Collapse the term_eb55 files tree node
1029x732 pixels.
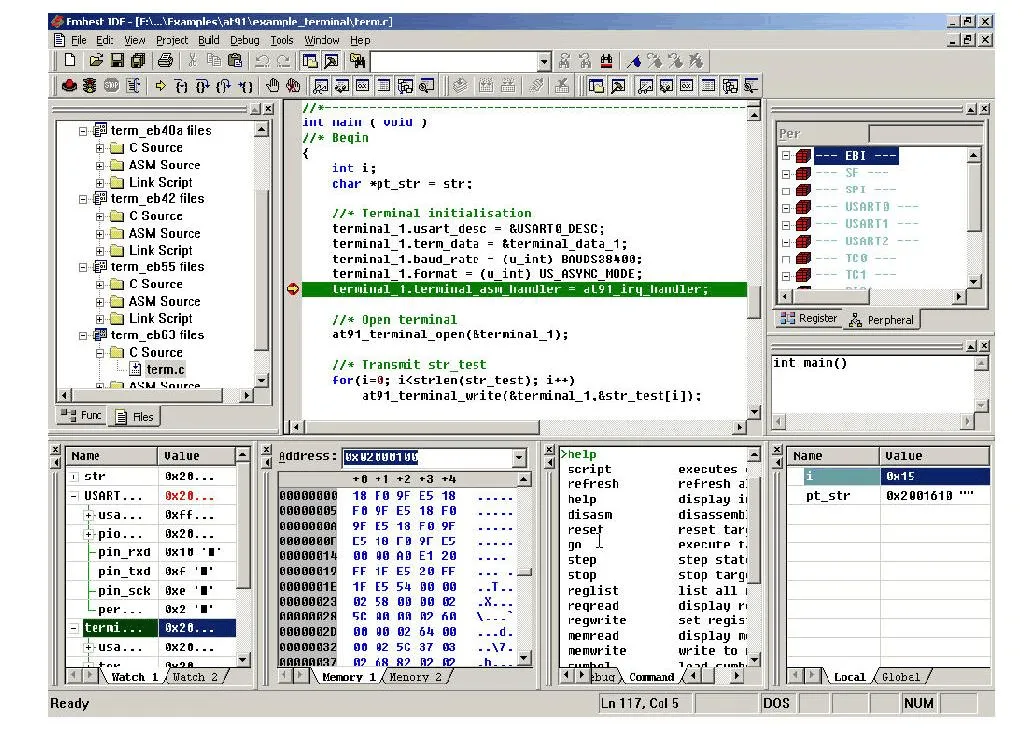click(x=83, y=267)
